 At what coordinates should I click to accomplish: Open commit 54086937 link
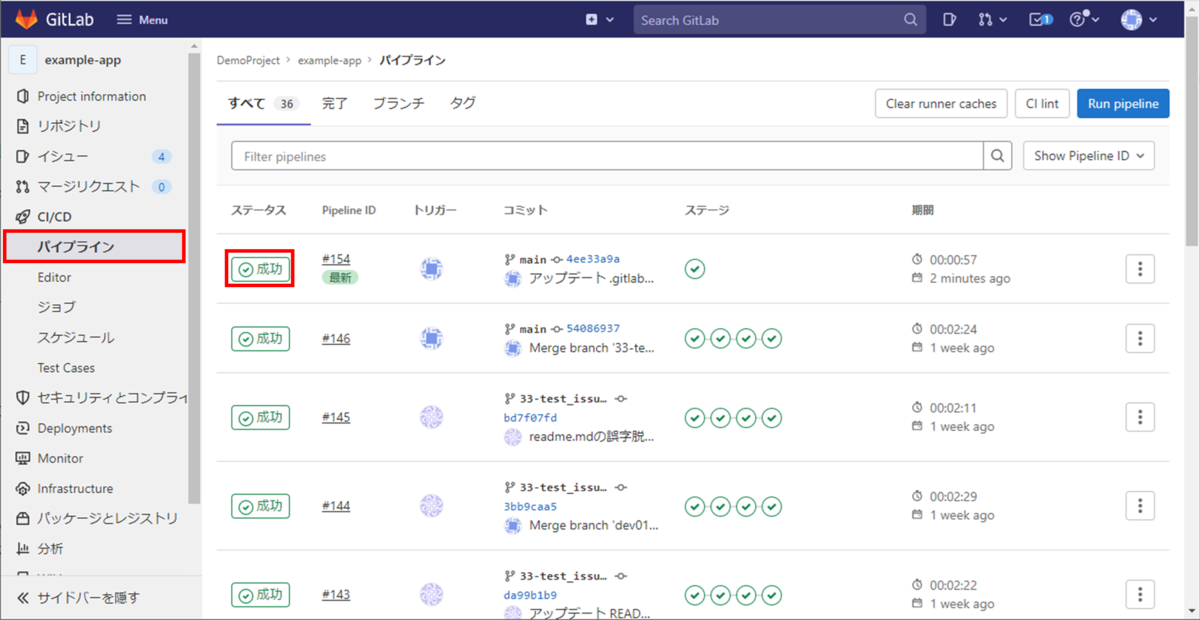coord(593,329)
